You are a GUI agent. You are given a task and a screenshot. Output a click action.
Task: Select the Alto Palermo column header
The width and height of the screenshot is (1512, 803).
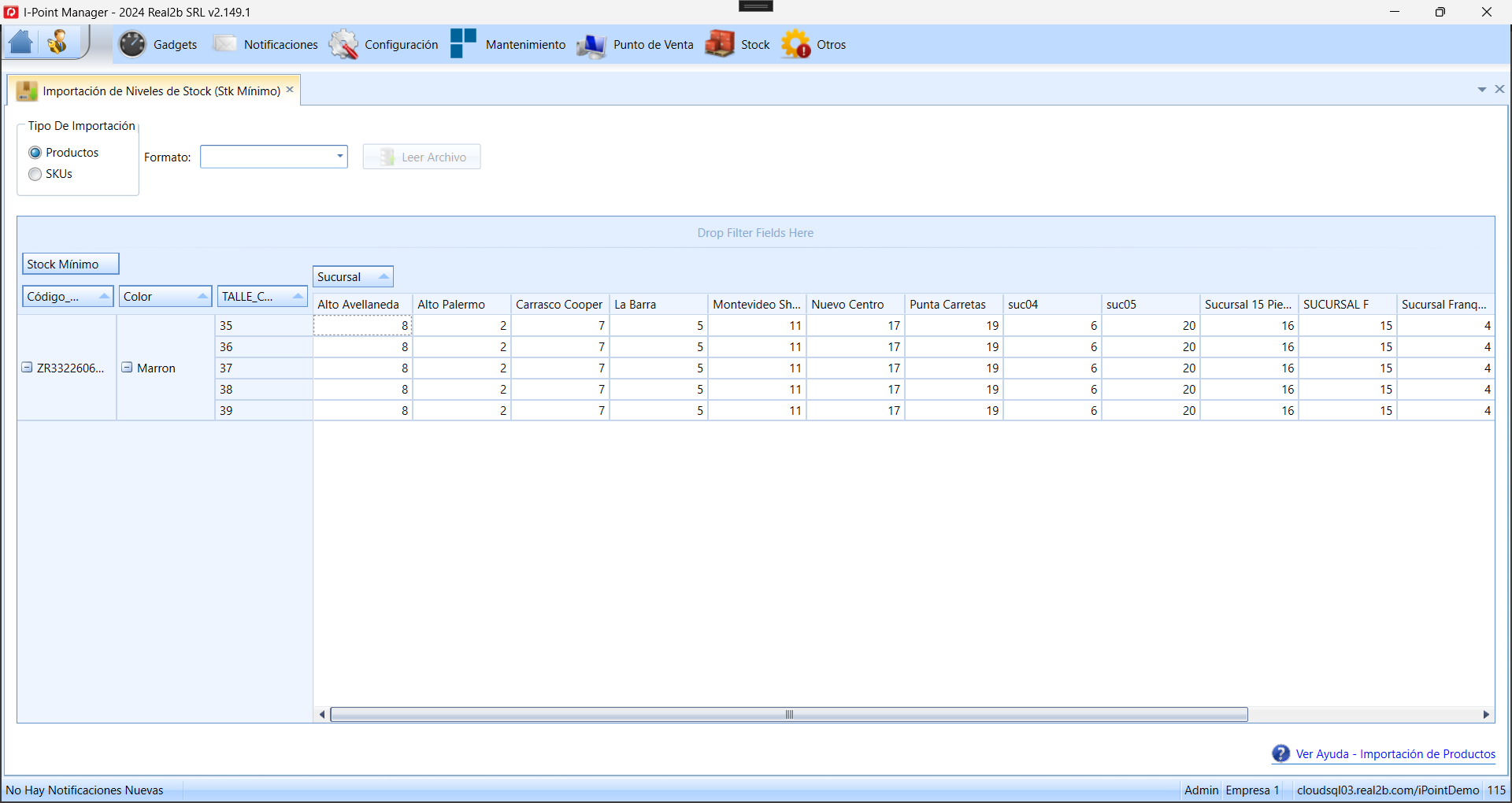click(x=461, y=304)
